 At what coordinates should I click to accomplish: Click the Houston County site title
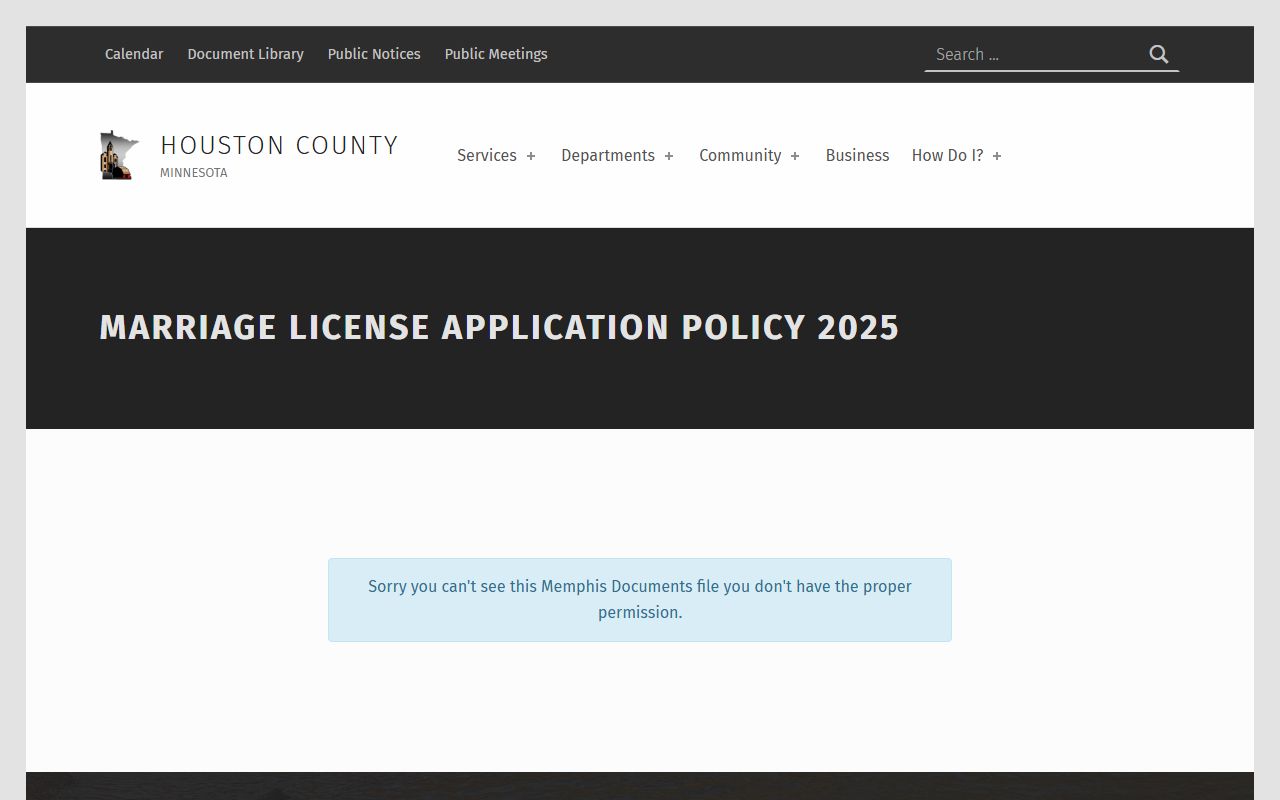point(279,145)
